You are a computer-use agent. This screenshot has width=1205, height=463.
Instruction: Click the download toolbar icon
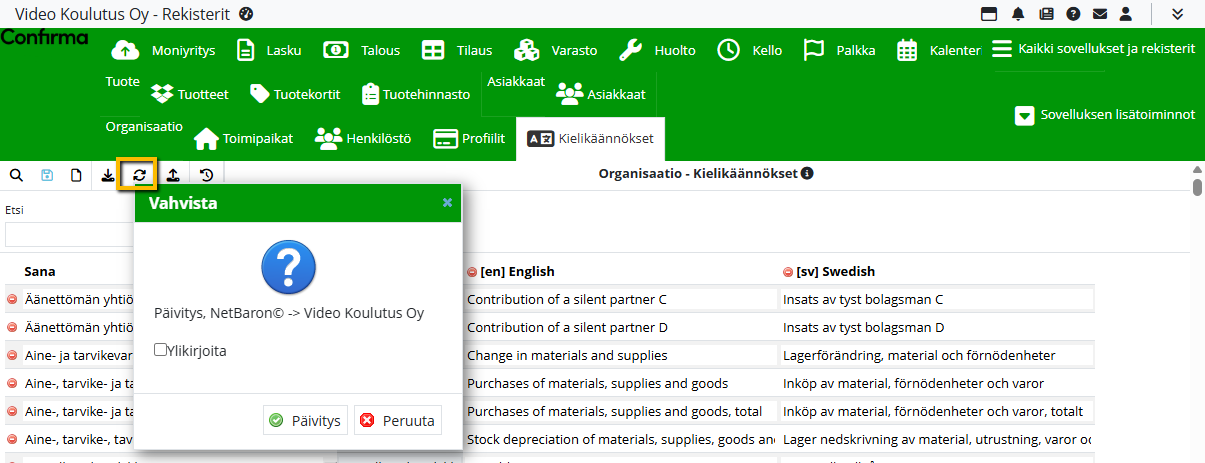coord(108,175)
